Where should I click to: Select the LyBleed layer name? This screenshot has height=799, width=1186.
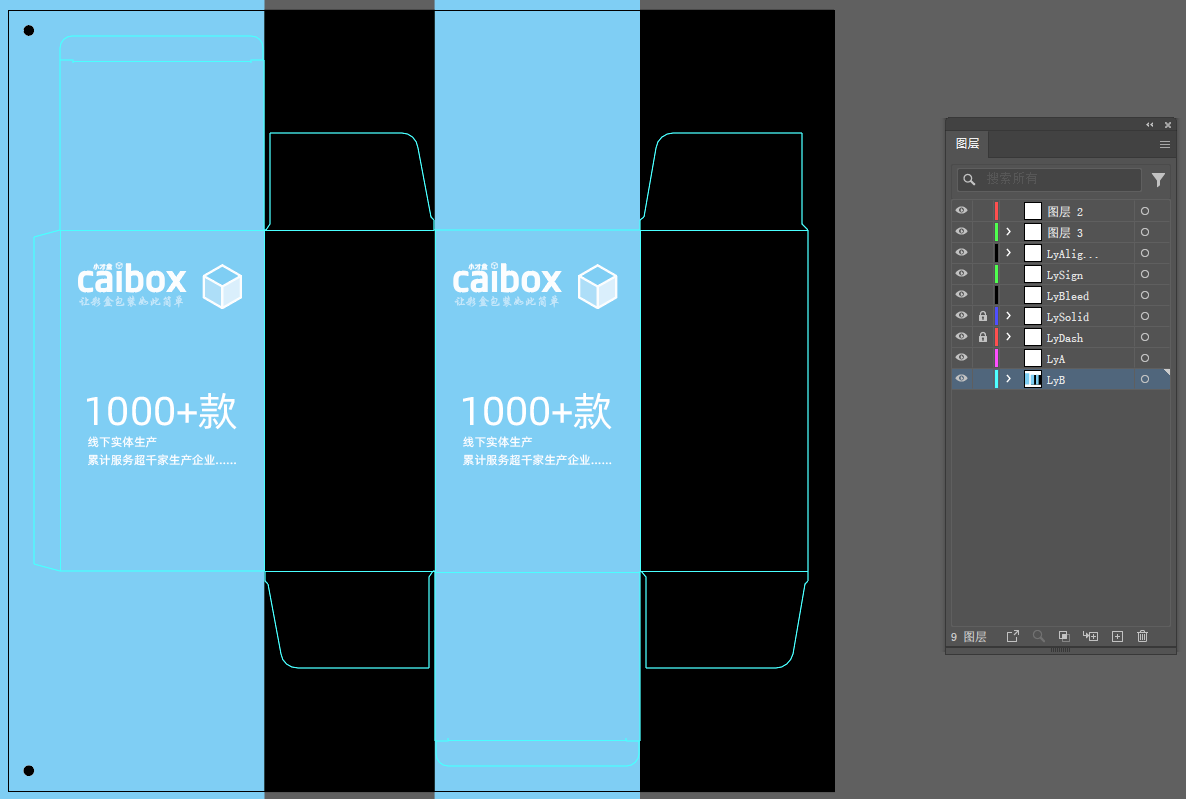(x=1067, y=296)
